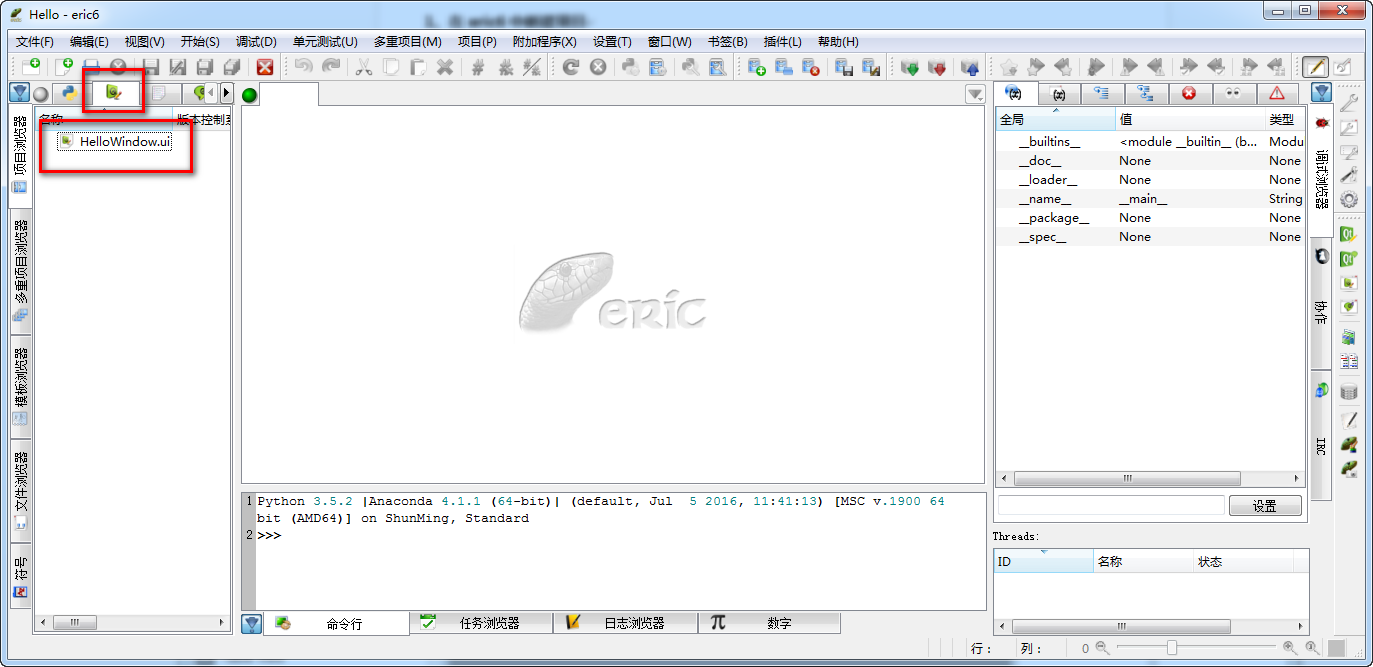The height and width of the screenshot is (667, 1373).
Task: Click the Restart circular-arrow icon
Action: 571,67
